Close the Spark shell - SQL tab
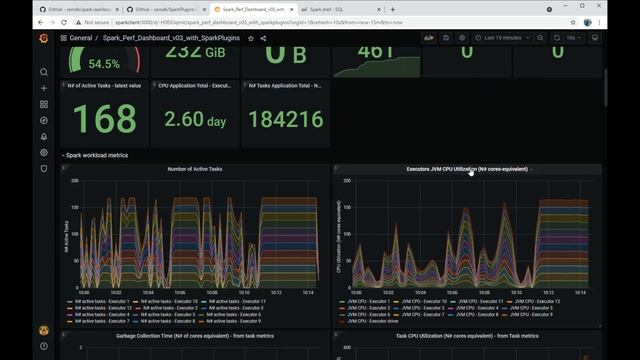This screenshot has height=360, width=640. [x=379, y=9]
